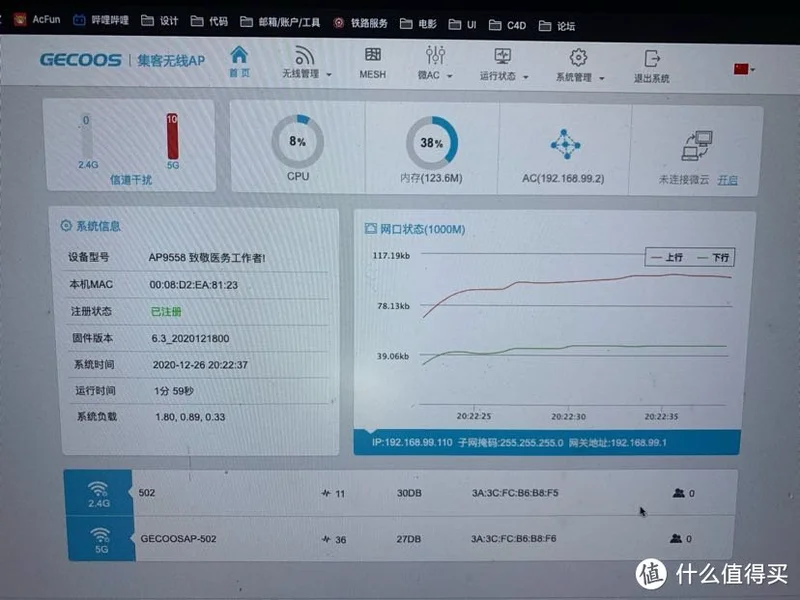Click the channel icon beside 36

pyautogui.click(x=327, y=539)
